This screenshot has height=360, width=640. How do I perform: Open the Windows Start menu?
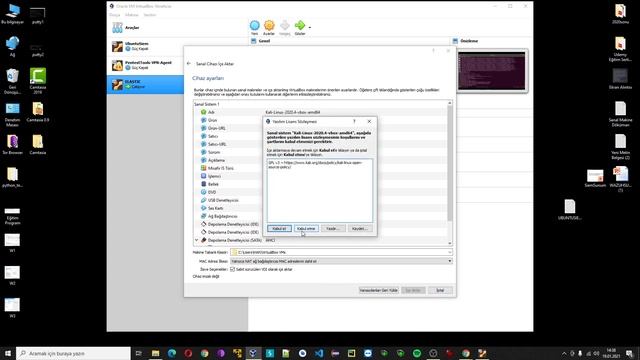(8, 353)
